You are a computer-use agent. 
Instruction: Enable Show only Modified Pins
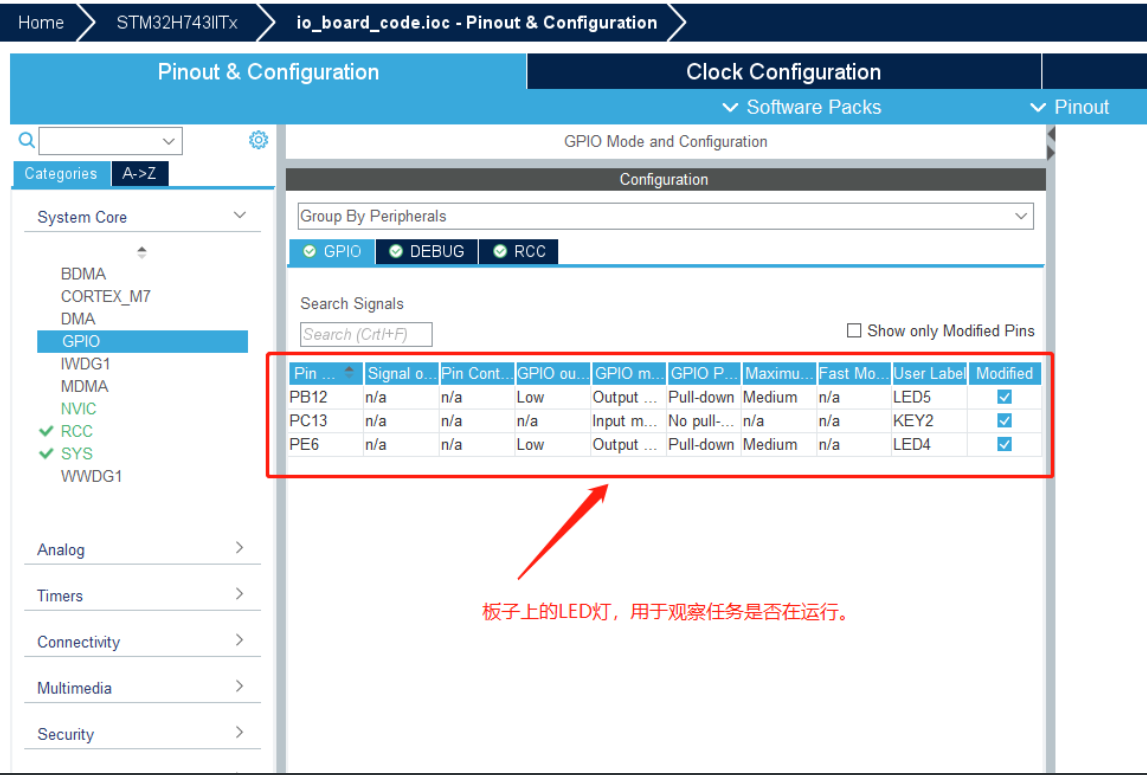[854, 330]
